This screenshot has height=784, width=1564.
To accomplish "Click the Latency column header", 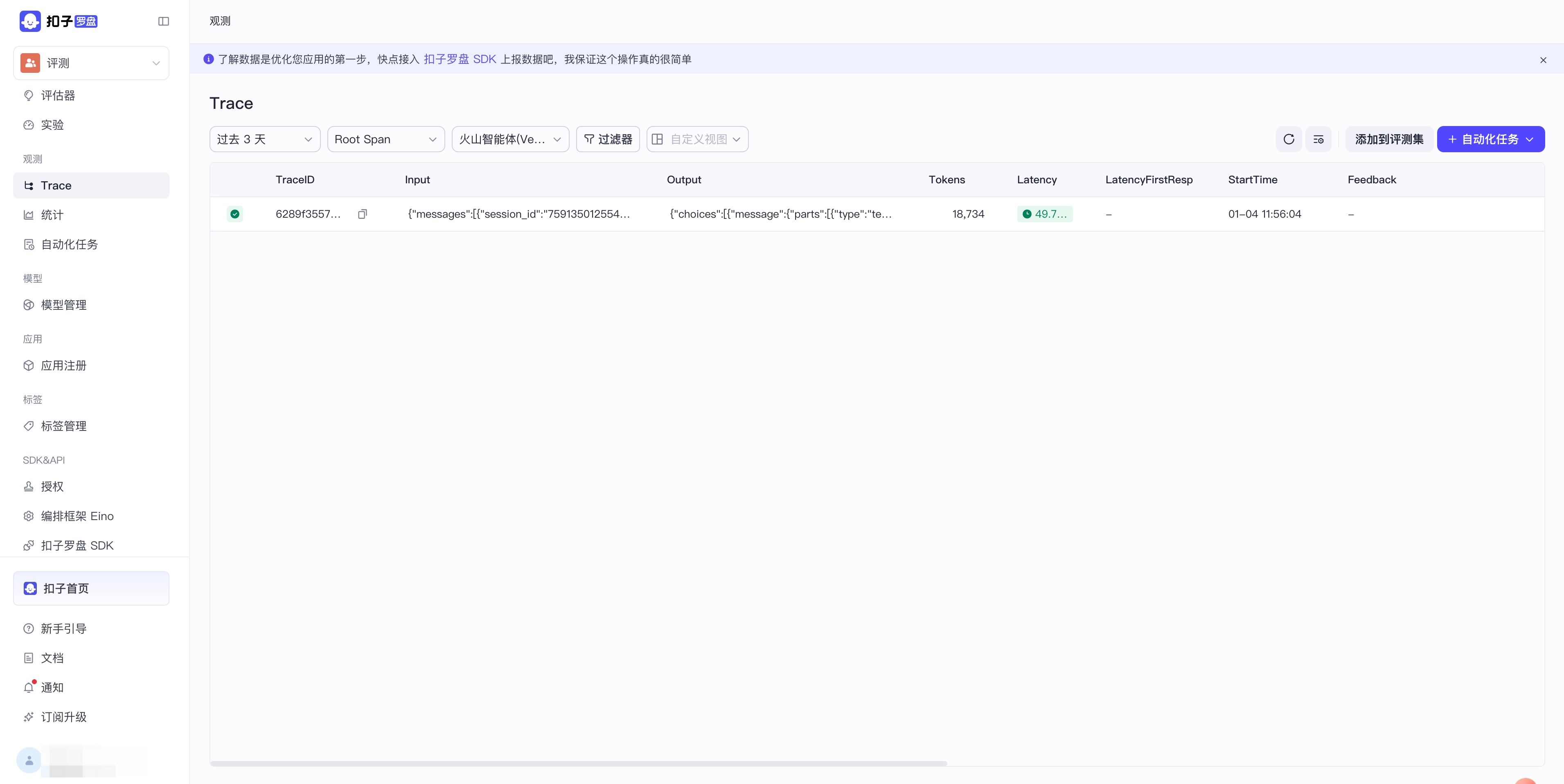I will coord(1037,180).
